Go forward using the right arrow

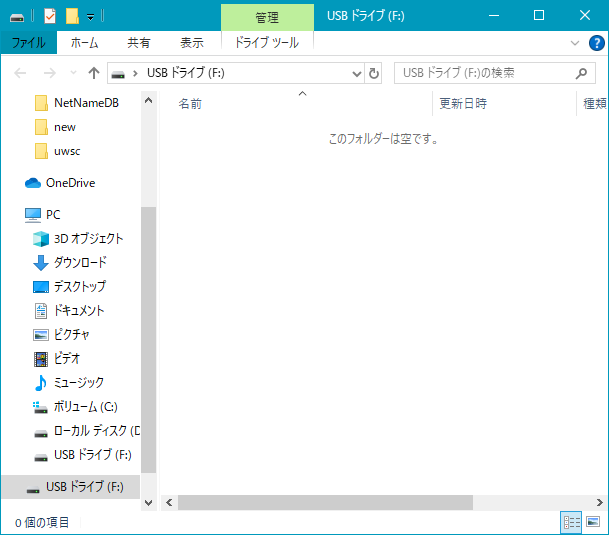coord(49,73)
